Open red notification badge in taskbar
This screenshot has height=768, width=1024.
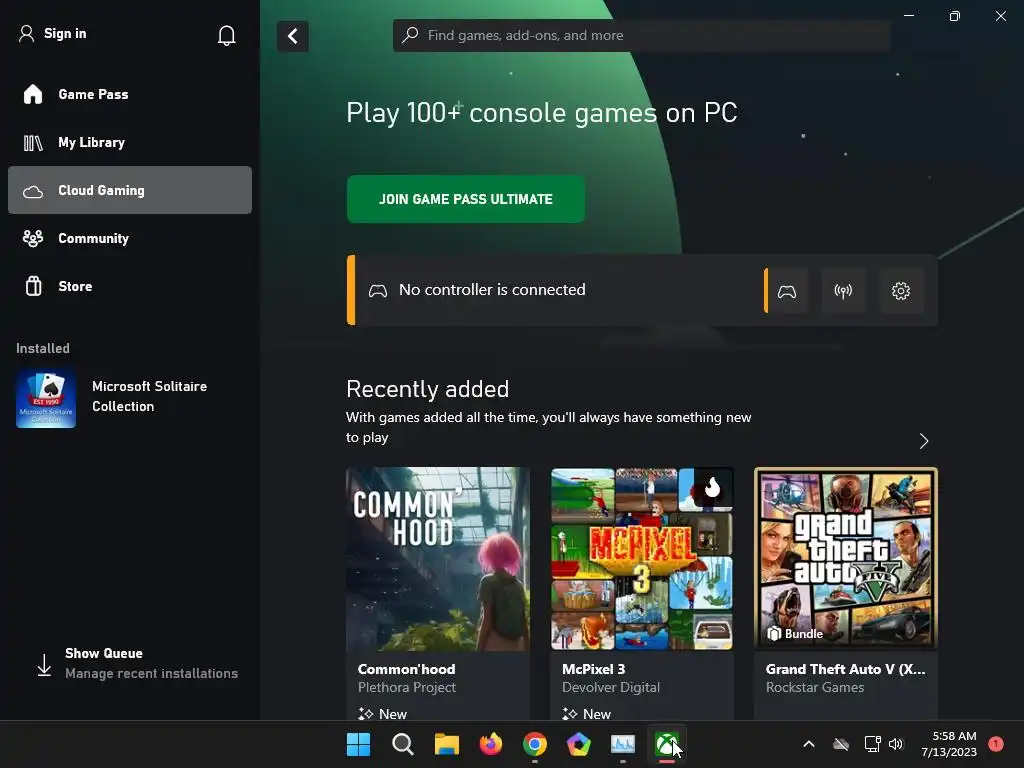click(996, 744)
